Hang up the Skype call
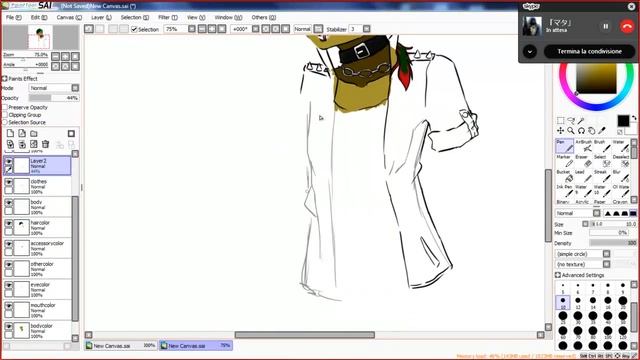Screen dimensions: 640x360 click(x=627, y=26)
